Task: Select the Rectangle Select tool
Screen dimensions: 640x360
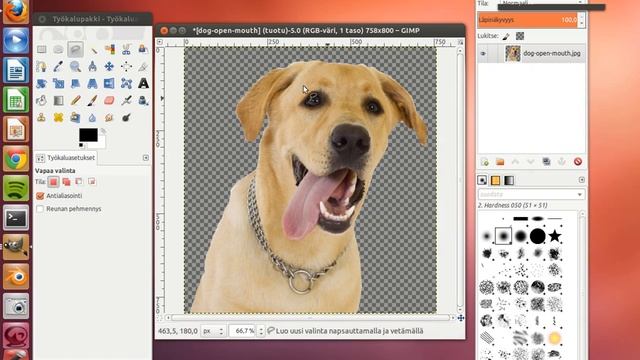Action: [41, 49]
